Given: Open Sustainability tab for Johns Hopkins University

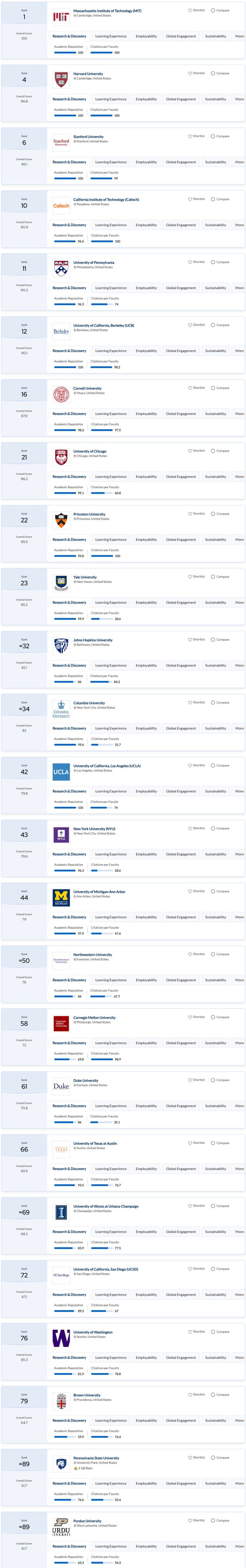Looking at the screenshot, I should coord(216,665).
